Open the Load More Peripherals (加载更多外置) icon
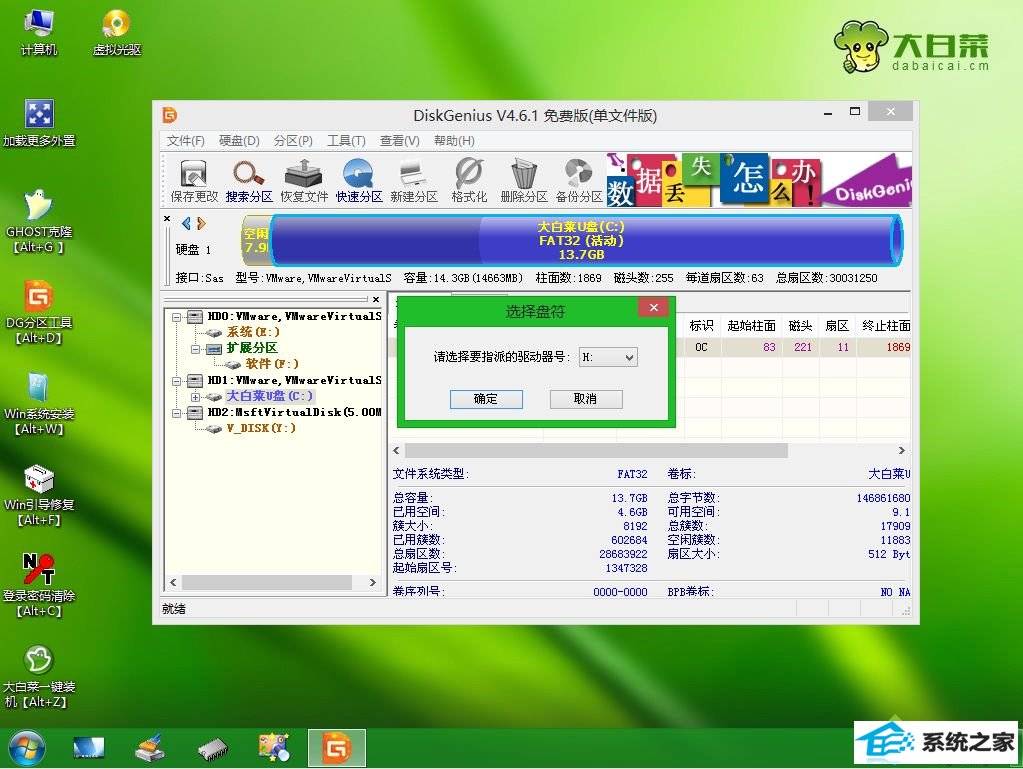 (x=39, y=123)
